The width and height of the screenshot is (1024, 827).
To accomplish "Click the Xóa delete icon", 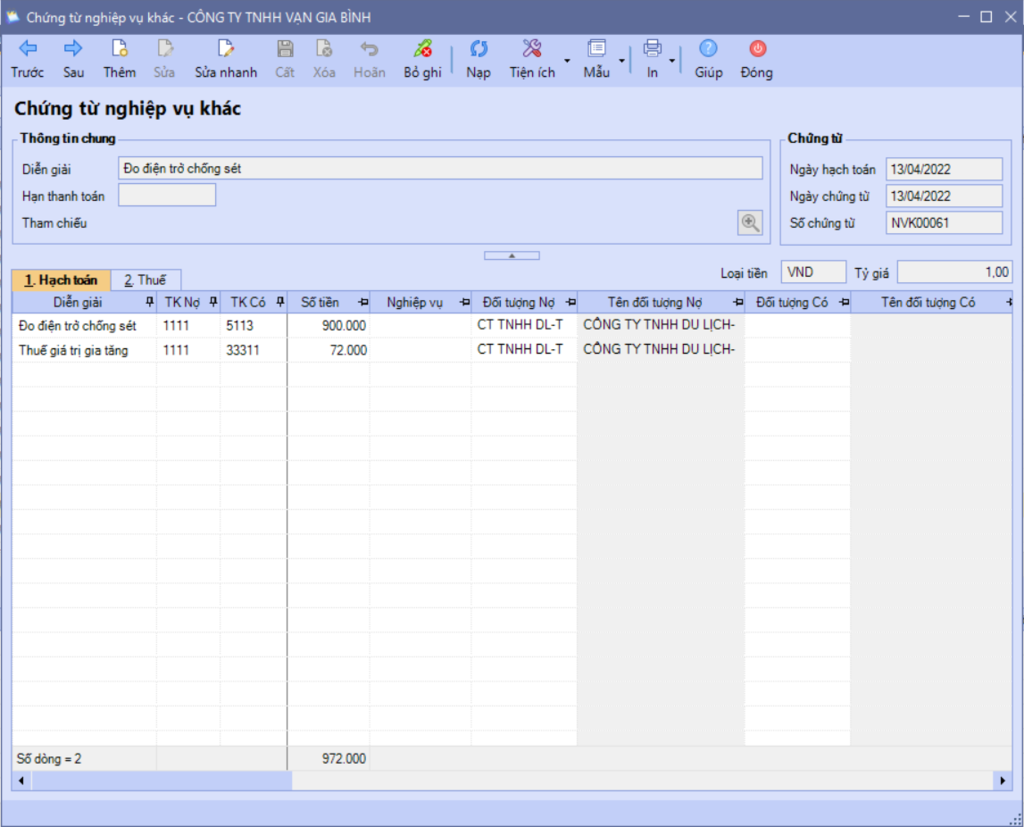I will (324, 59).
